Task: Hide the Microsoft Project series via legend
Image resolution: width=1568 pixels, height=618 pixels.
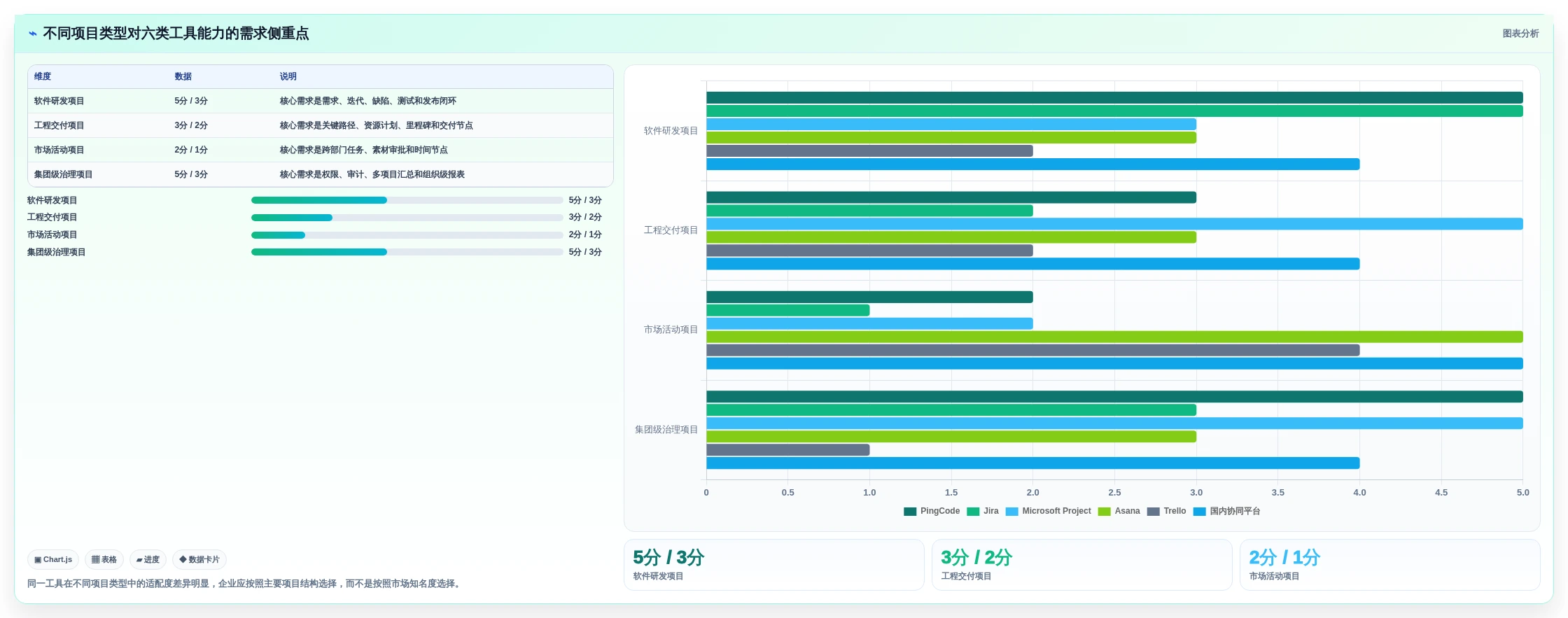Action: pos(1048,511)
